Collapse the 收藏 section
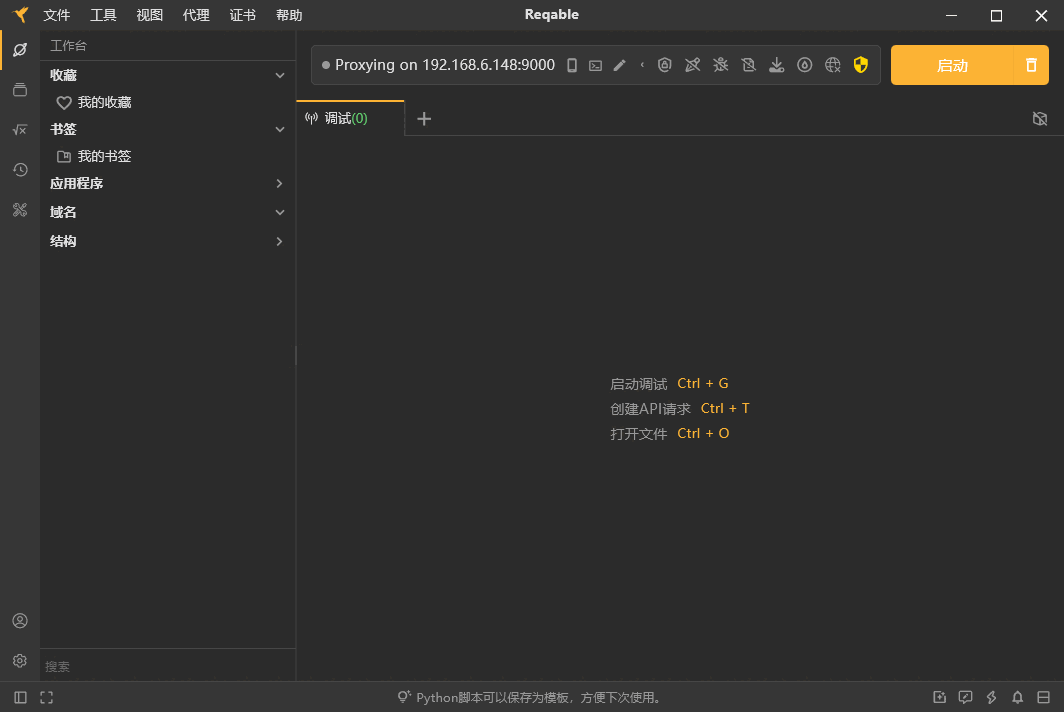 [x=280, y=75]
